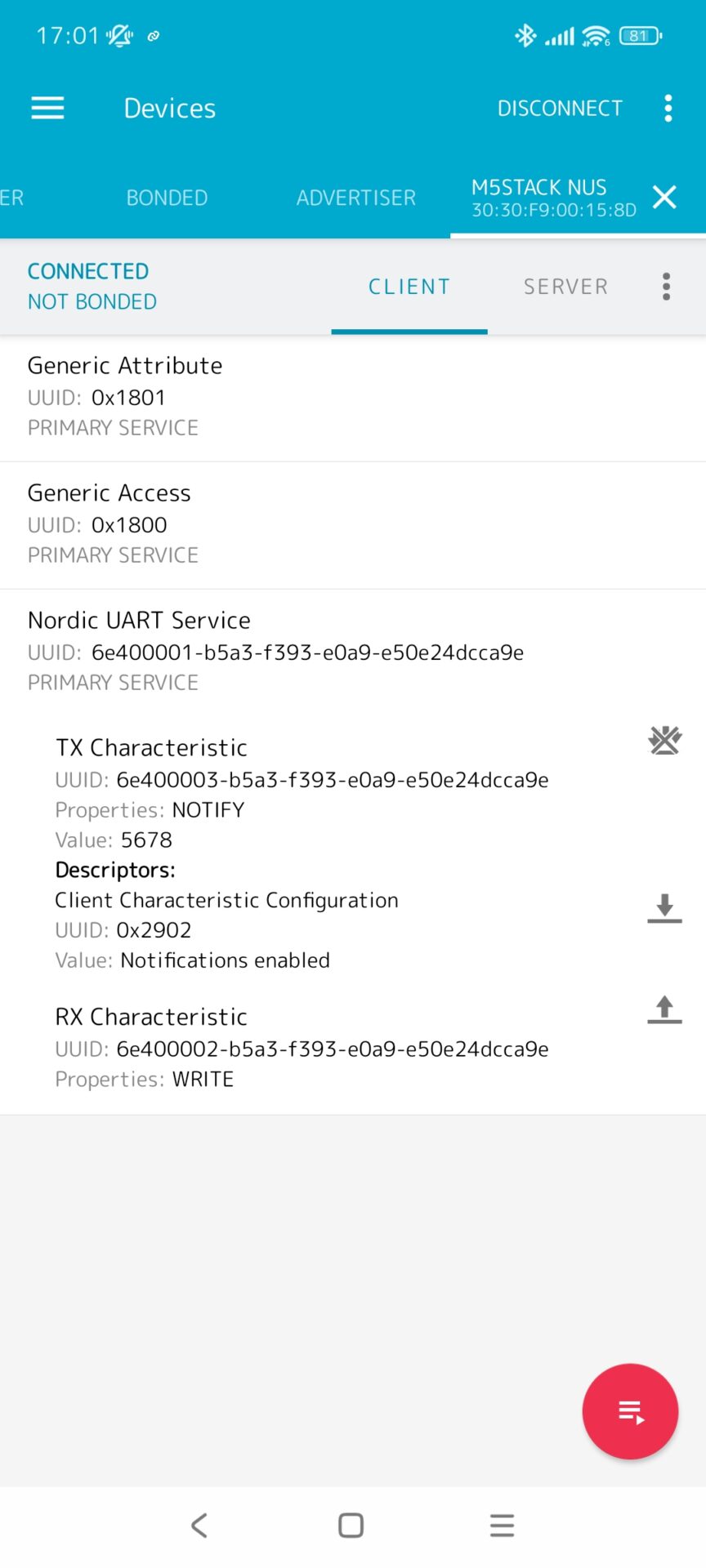706x1568 pixels.
Task: Disable notifications on TX Characteristic
Action: click(x=665, y=741)
